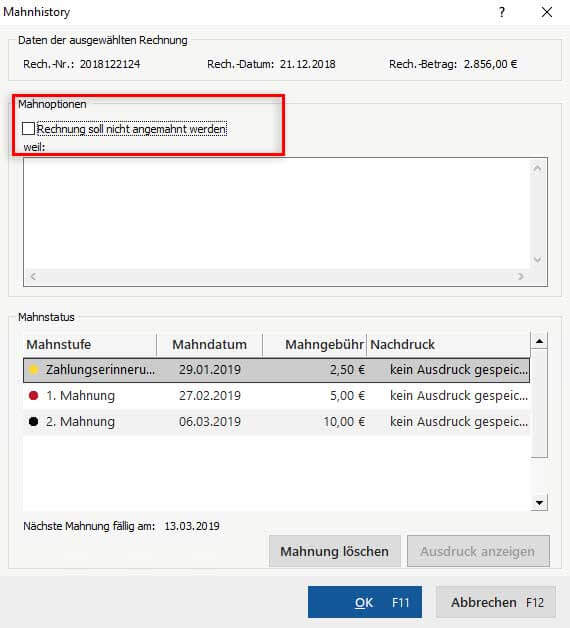
Task: Click the text box scroll left arrow
Action: pyautogui.click(x=33, y=276)
